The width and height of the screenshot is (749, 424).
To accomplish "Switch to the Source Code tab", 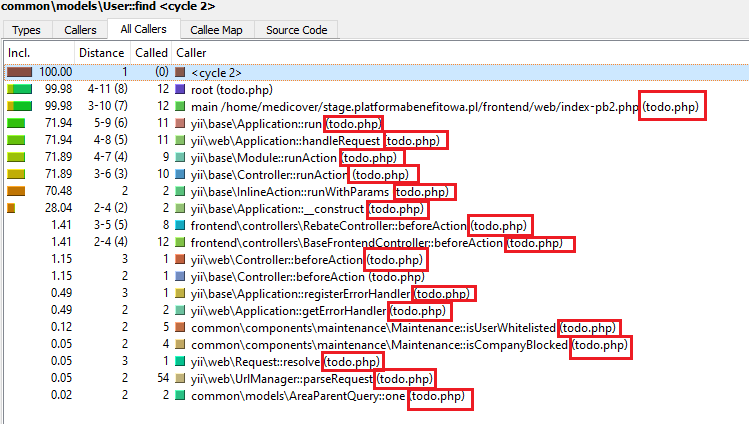I will 295,30.
